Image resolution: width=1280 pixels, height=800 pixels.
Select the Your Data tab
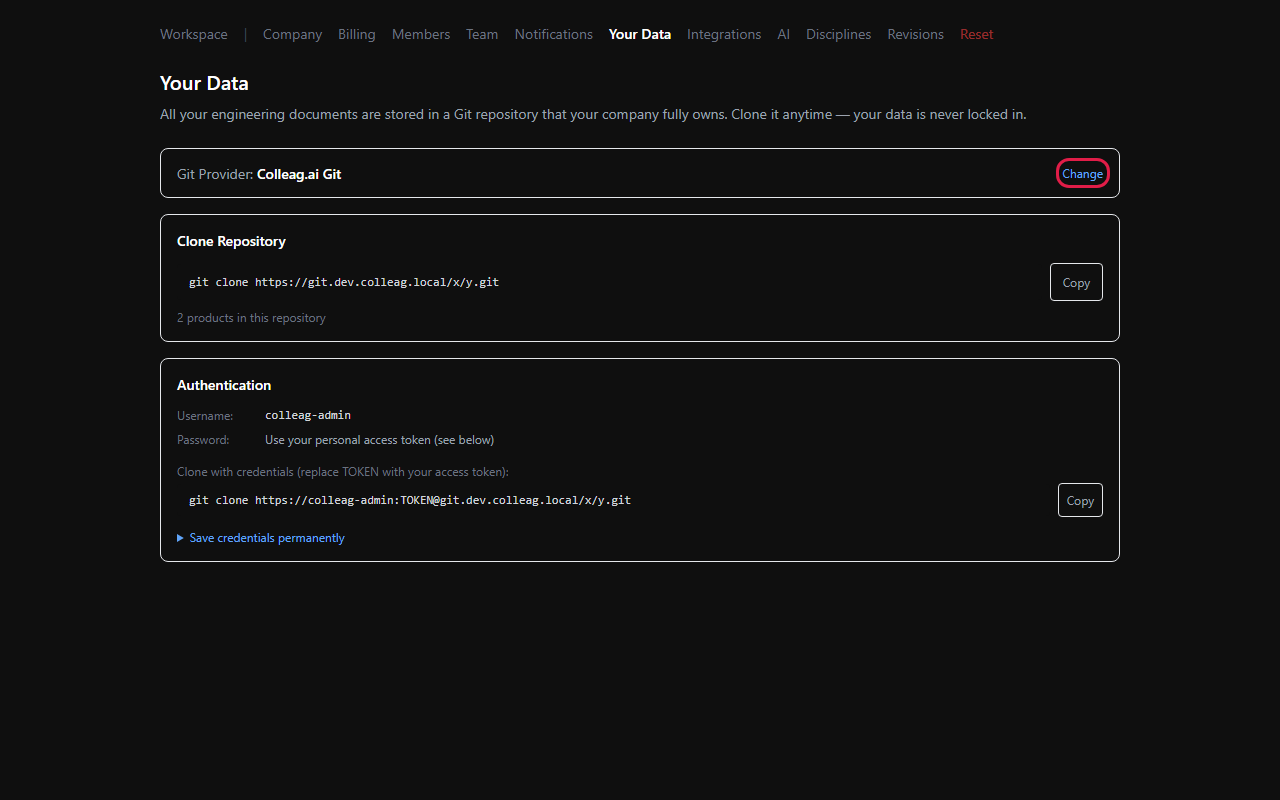pos(640,34)
